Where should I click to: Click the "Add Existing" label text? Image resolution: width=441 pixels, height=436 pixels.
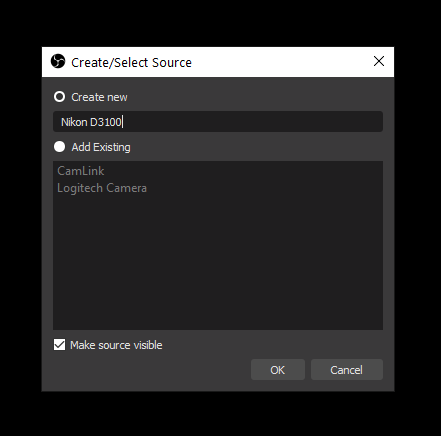tap(101, 147)
